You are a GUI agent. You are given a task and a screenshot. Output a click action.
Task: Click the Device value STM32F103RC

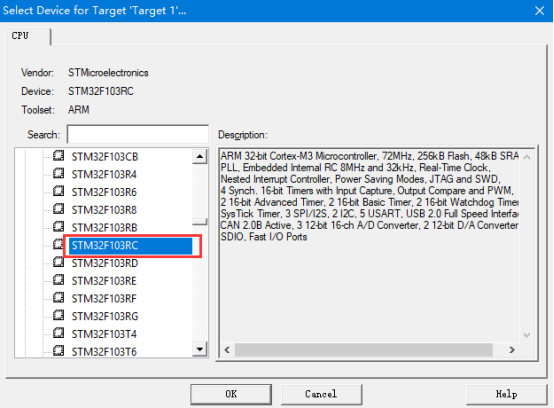[101, 91]
